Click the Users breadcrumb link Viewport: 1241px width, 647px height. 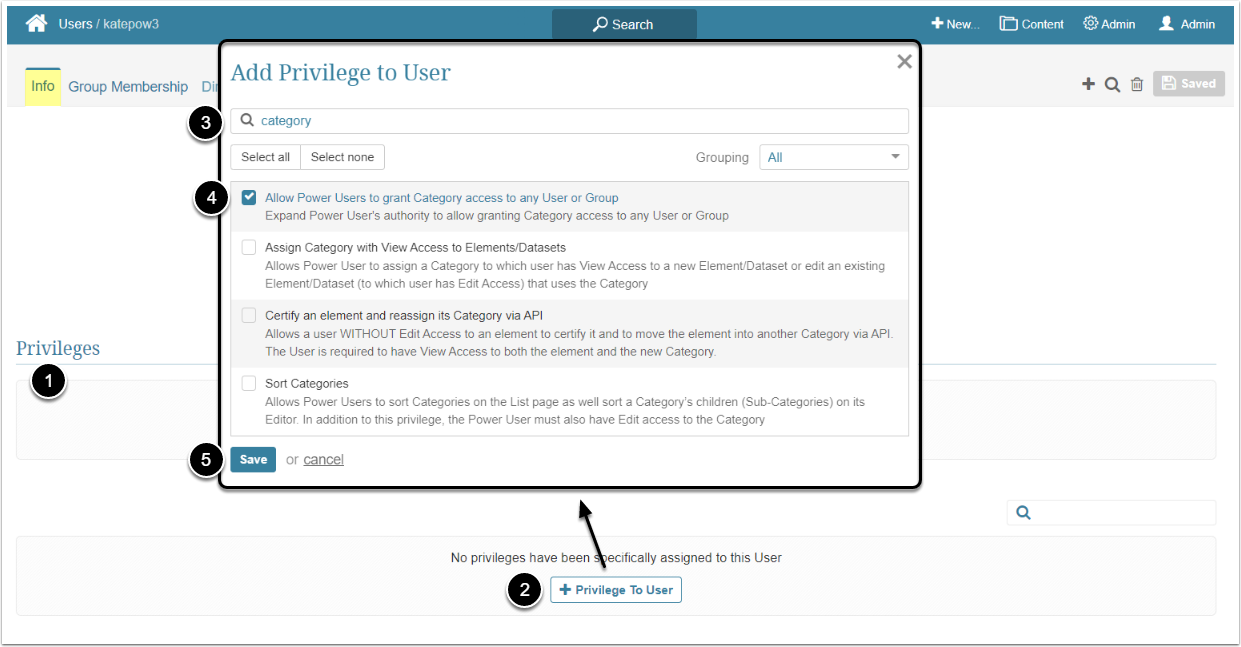click(76, 23)
